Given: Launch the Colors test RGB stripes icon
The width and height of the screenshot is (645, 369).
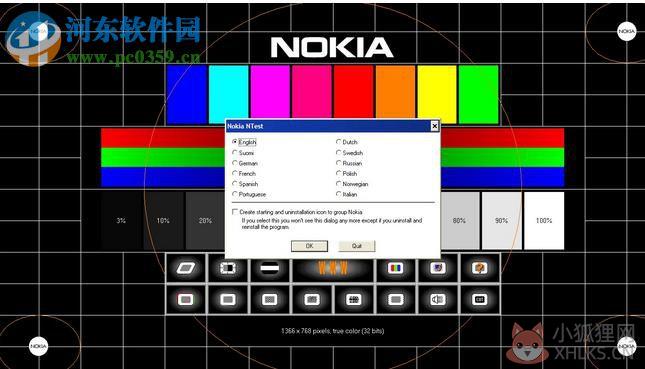Looking at the screenshot, I should pyautogui.click(x=395, y=268).
